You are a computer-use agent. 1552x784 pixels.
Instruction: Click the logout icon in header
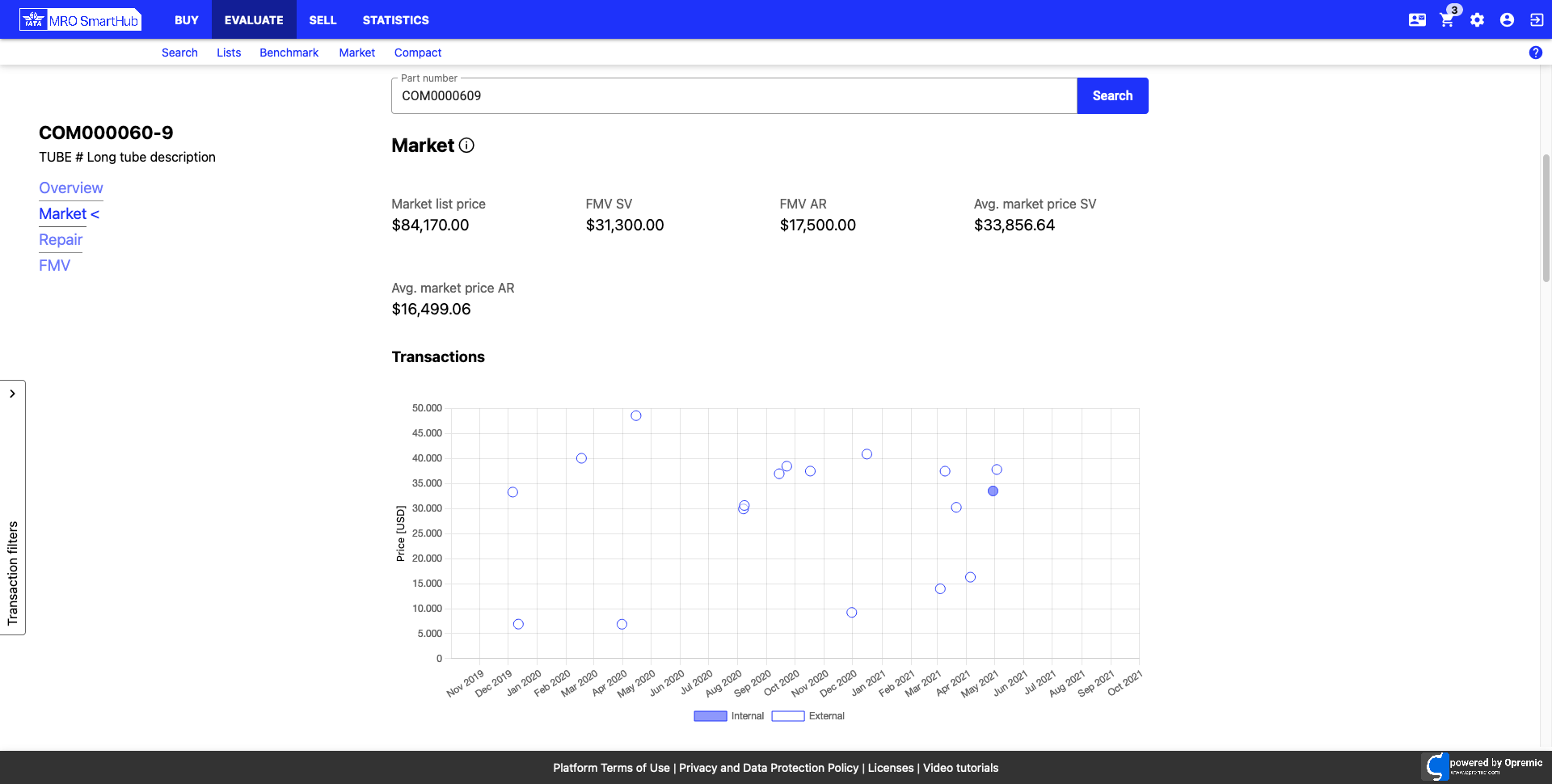1537,20
